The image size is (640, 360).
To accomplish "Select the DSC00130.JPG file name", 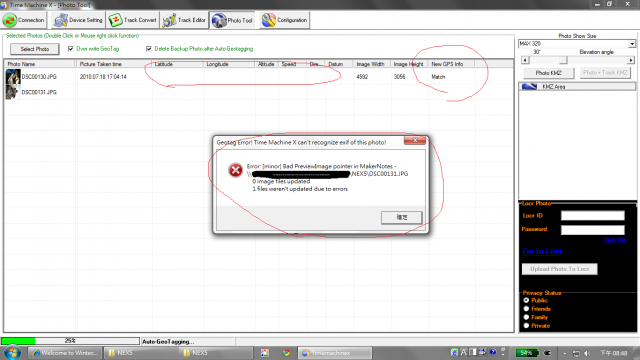I will [x=39, y=77].
